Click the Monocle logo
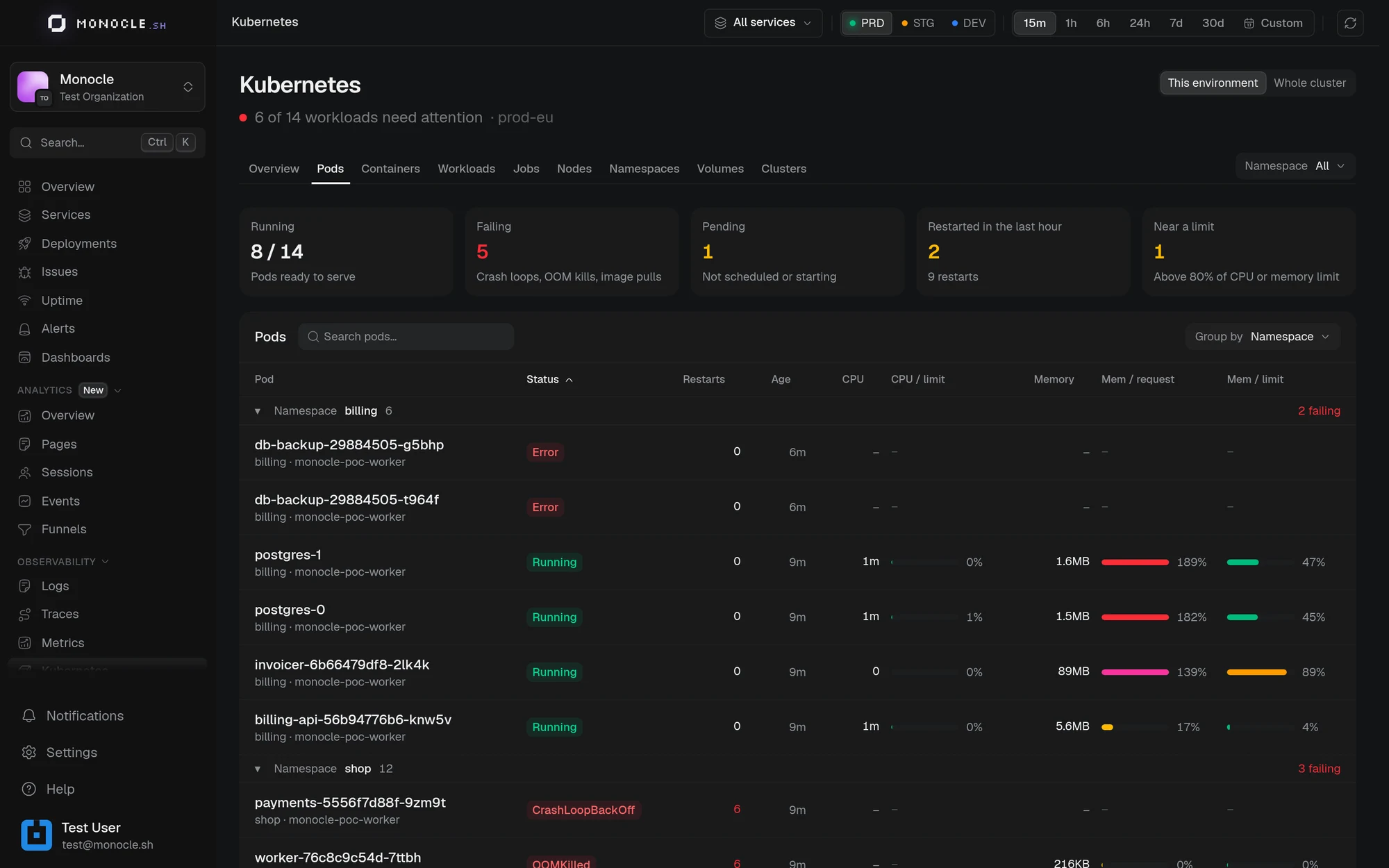The height and width of the screenshot is (868, 1389). [x=107, y=24]
